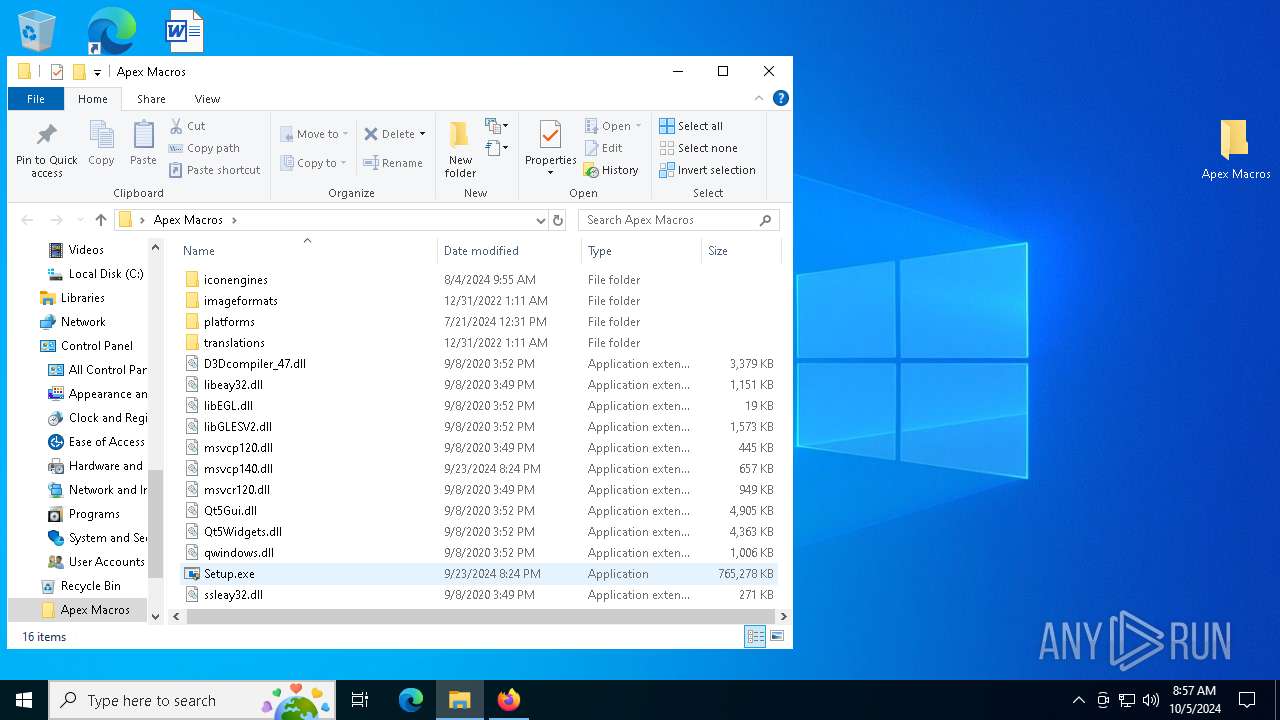Select the platforms folder

click(479, 322)
